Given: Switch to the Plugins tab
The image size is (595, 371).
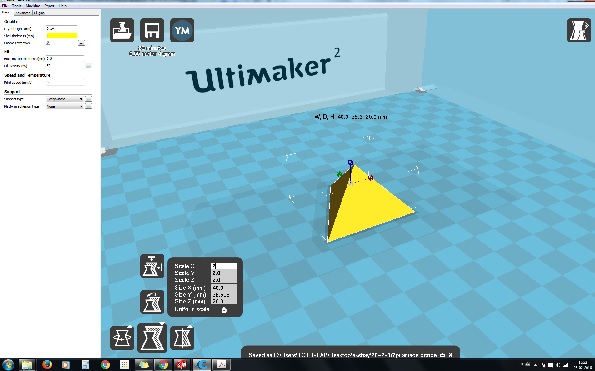Looking at the screenshot, I should pyautogui.click(x=39, y=13).
